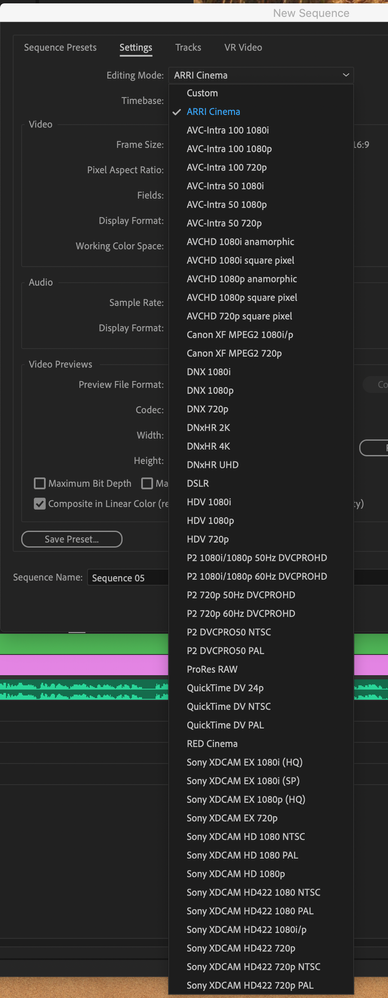Select Sony XDCAM EX 720p
The image size is (388, 998).
[261, 818]
